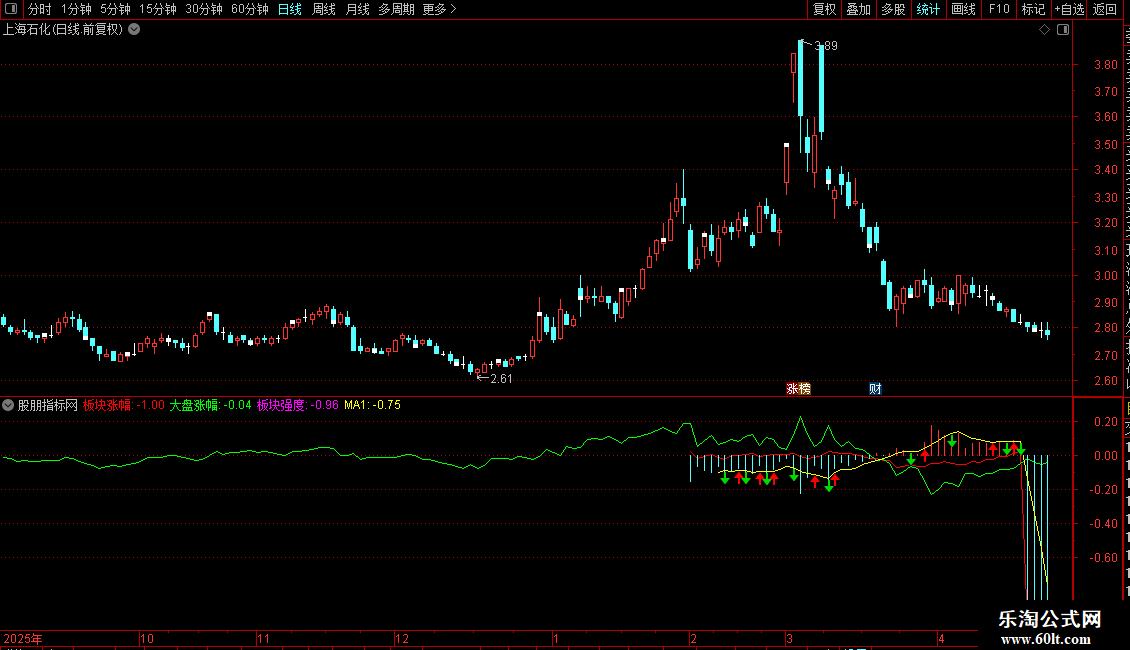Click the 3.89 high price label

(x=826, y=45)
